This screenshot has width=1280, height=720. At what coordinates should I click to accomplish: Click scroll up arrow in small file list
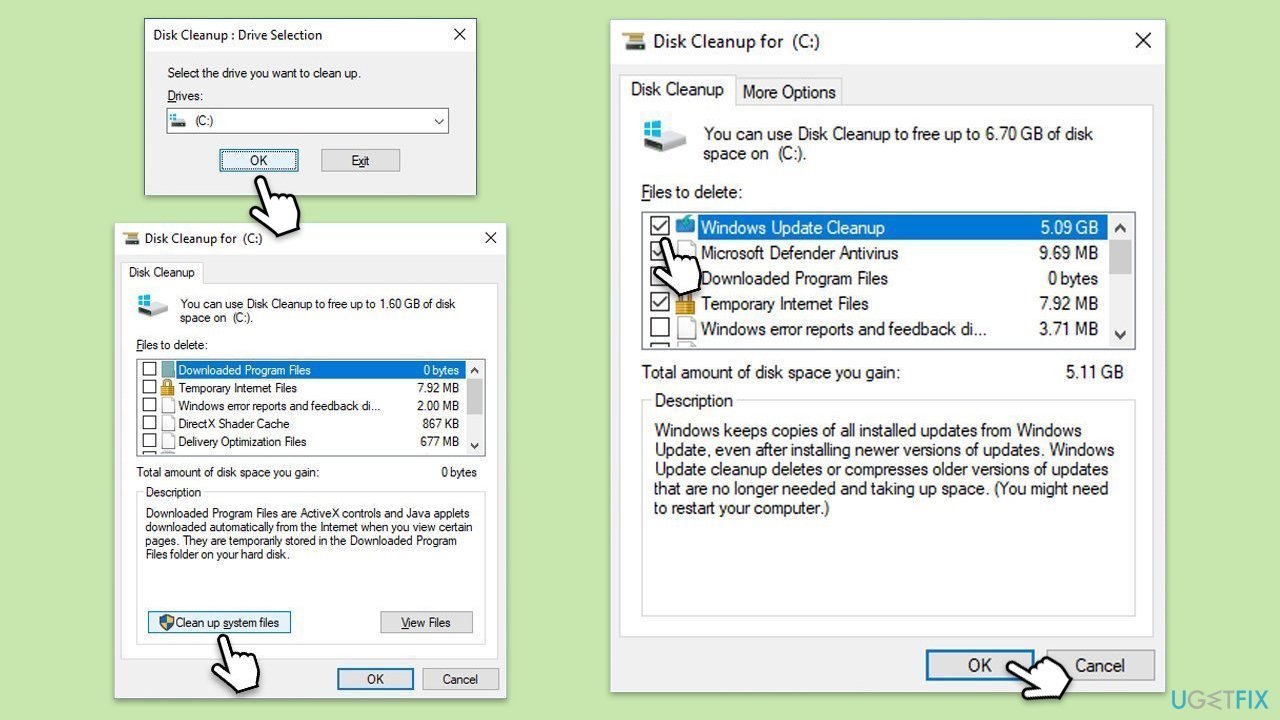[475, 370]
